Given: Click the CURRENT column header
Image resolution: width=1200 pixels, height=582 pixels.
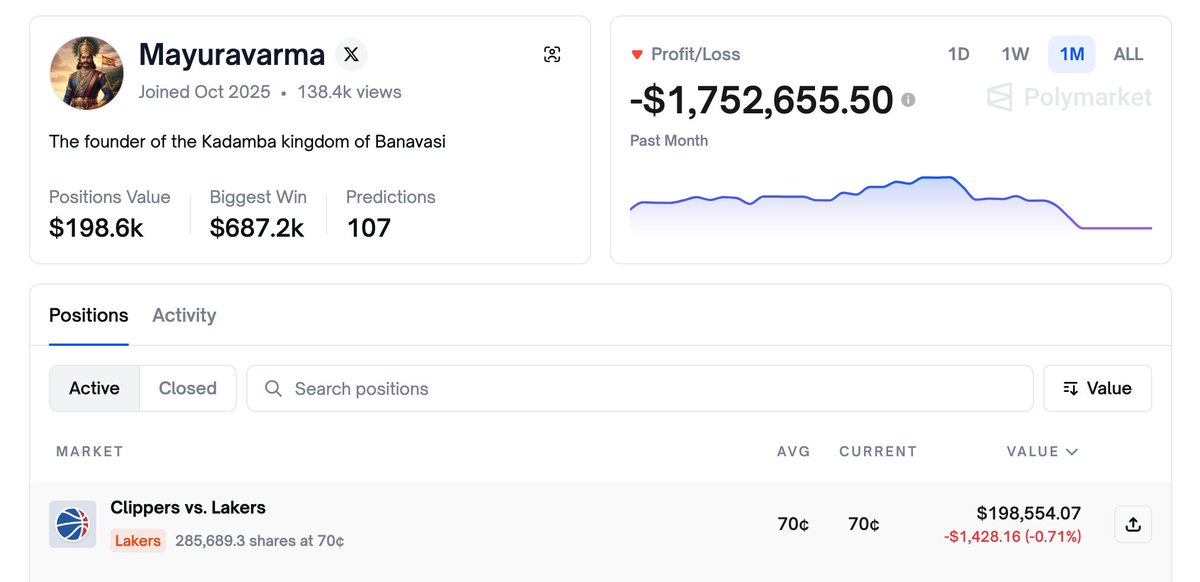Looking at the screenshot, I should coord(878,451).
